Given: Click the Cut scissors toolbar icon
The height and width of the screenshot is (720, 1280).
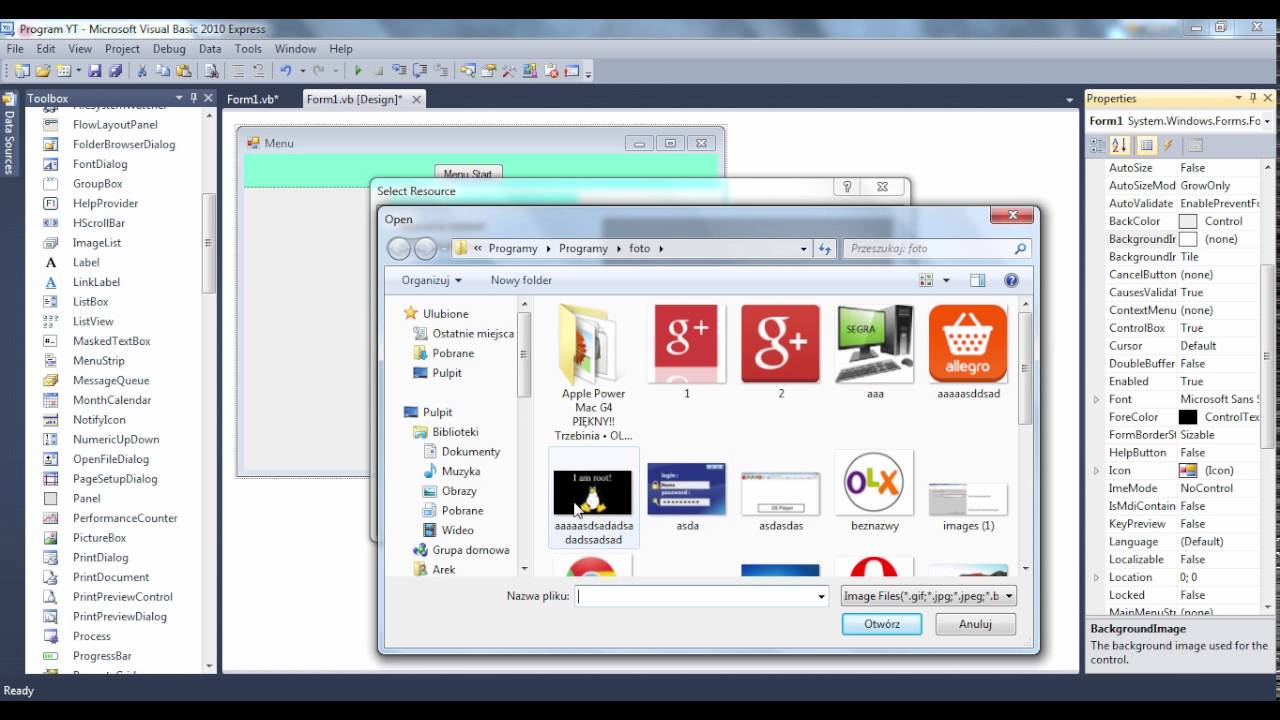Looking at the screenshot, I should 142,71.
